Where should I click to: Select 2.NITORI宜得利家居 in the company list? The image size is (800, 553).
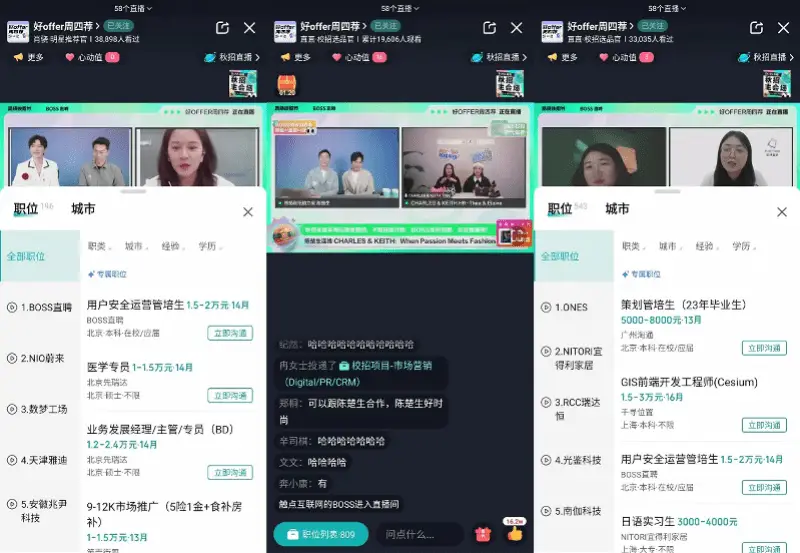[574, 358]
